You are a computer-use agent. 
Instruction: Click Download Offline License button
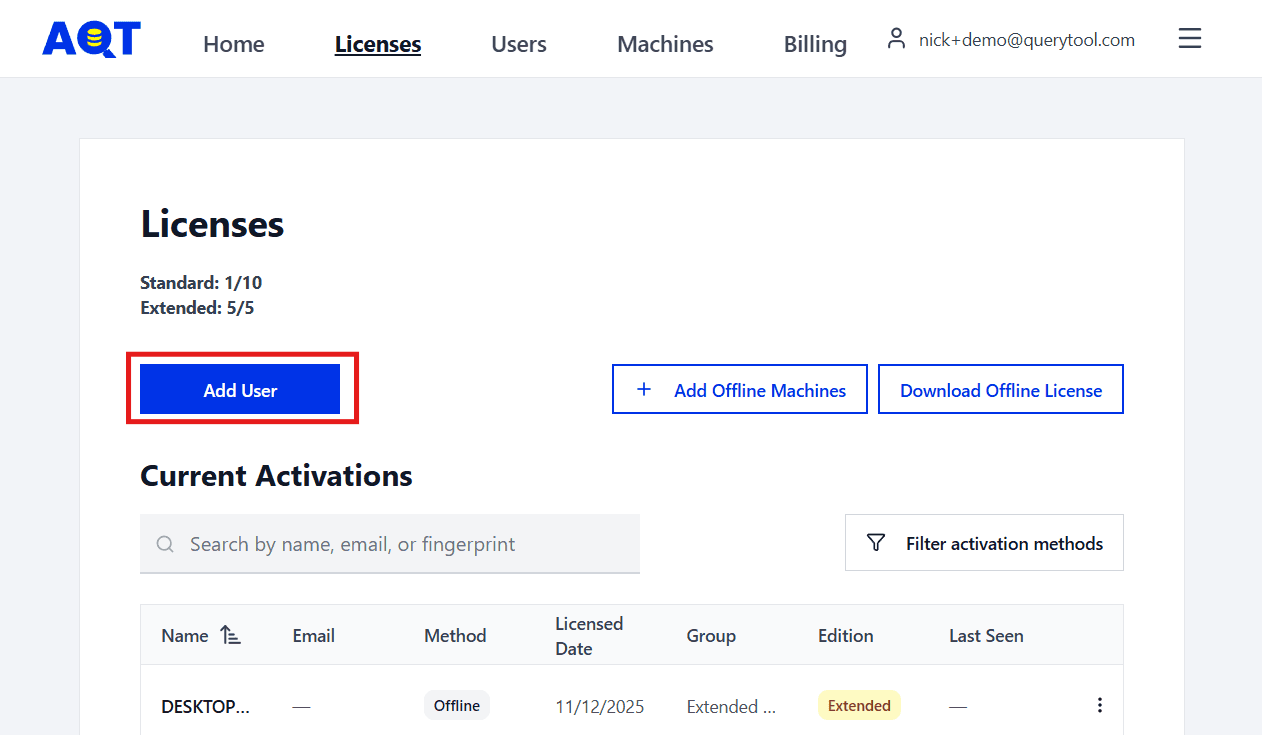click(x=1001, y=389)
